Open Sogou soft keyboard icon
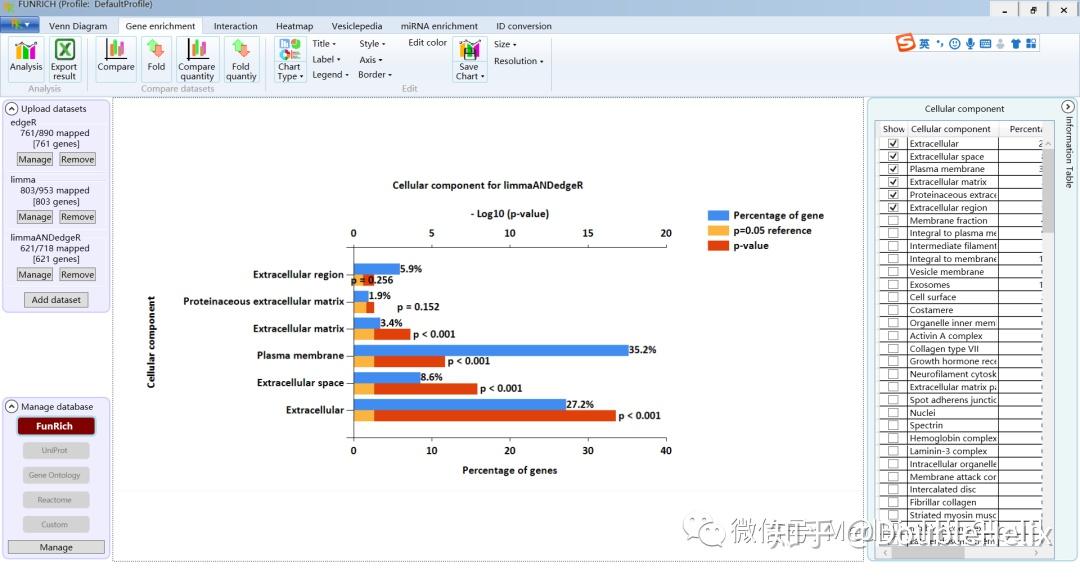This screenshot has width=1080, height=579. [x=986, y=43]
